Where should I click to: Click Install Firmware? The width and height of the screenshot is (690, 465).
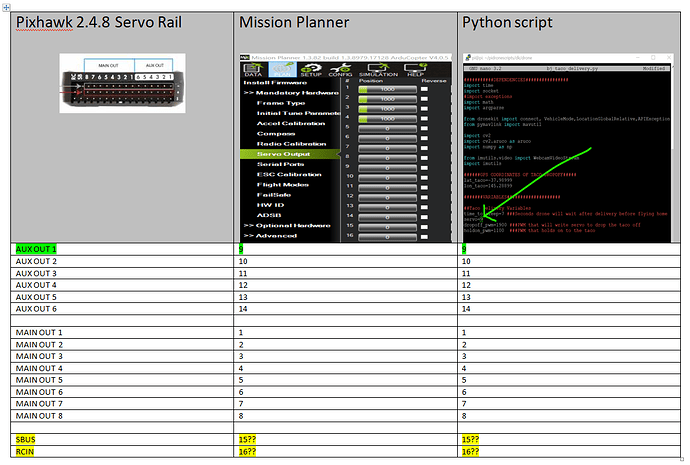pyautogui.click(x=276, y=81)
